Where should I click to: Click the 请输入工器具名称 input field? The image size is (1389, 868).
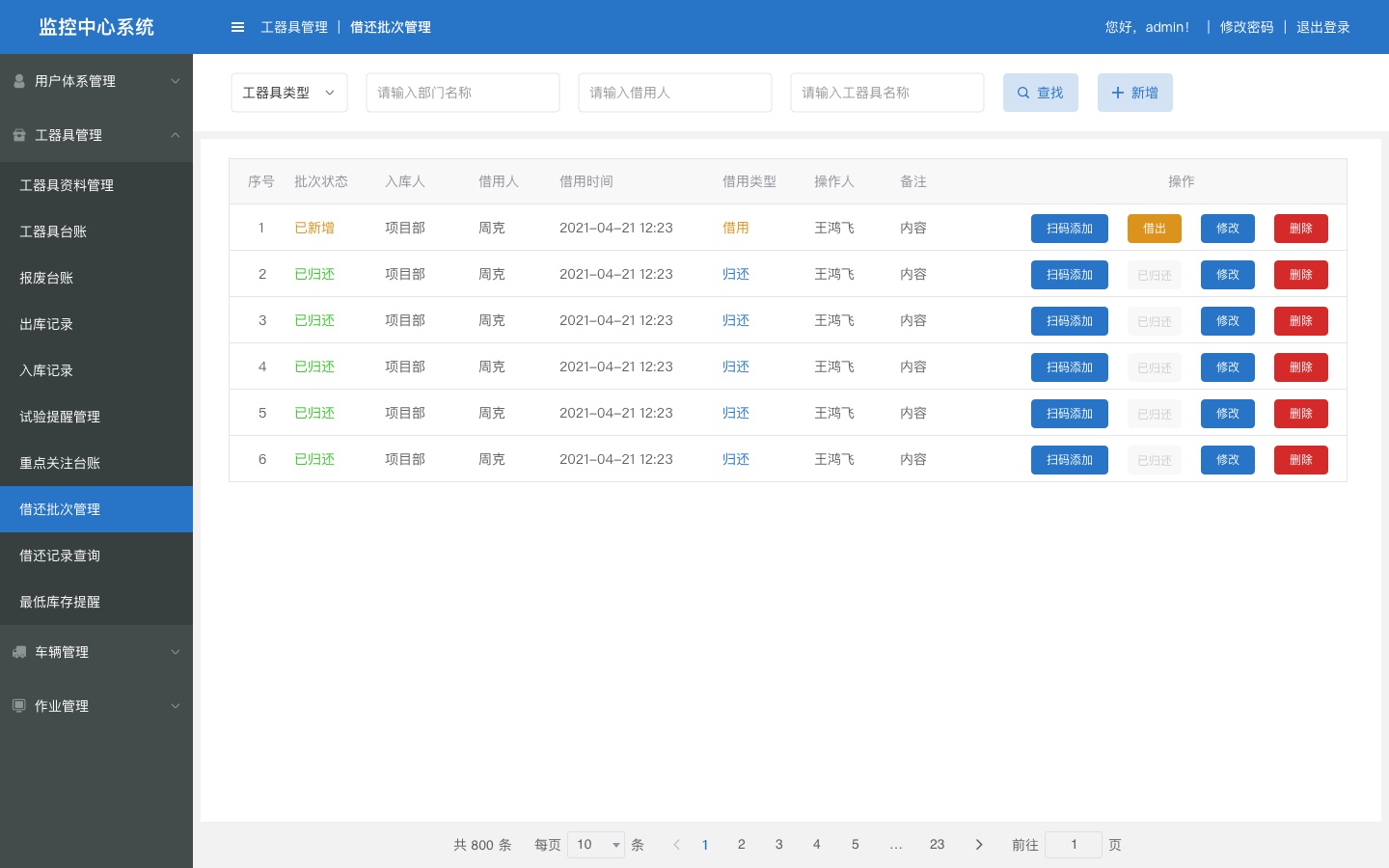(x=887, y=93)
